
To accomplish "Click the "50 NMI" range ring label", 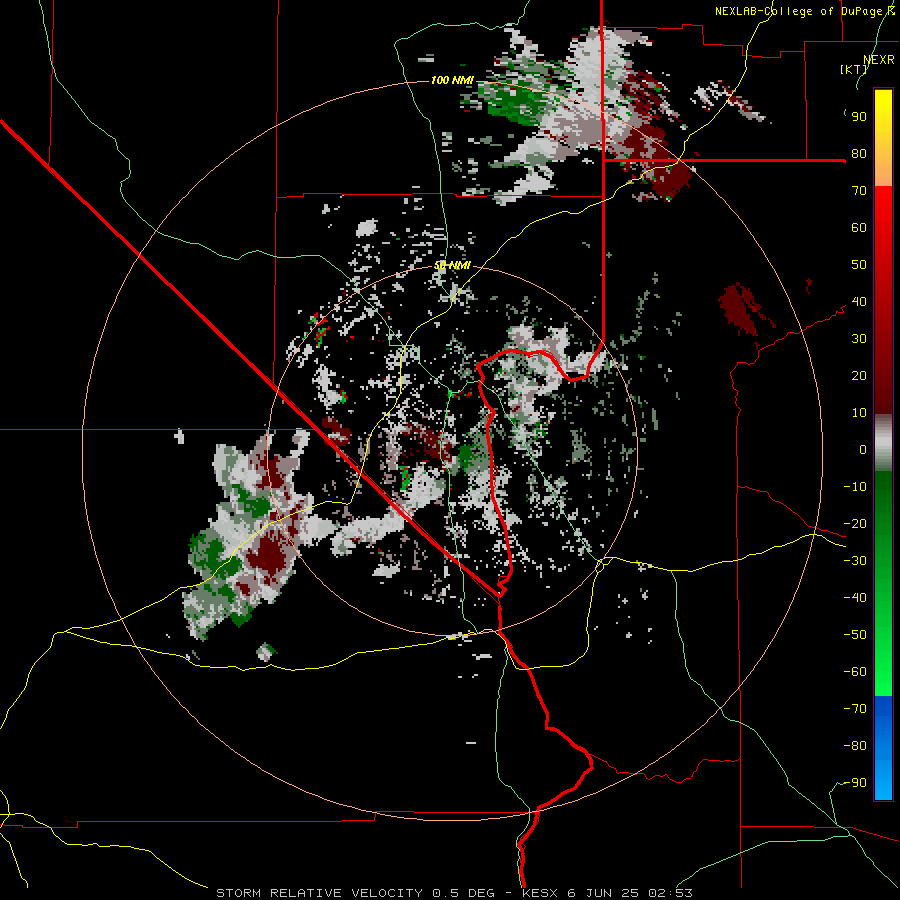I will [452, 265].
